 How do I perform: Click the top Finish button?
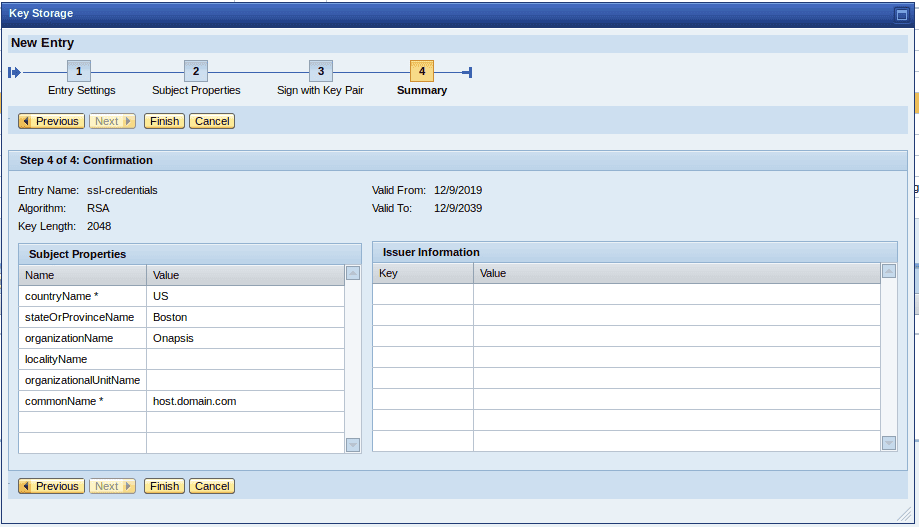pos(164,121)
